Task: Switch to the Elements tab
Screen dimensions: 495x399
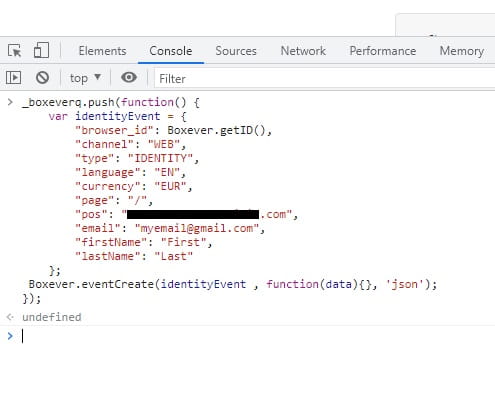Action: [102, 51]
